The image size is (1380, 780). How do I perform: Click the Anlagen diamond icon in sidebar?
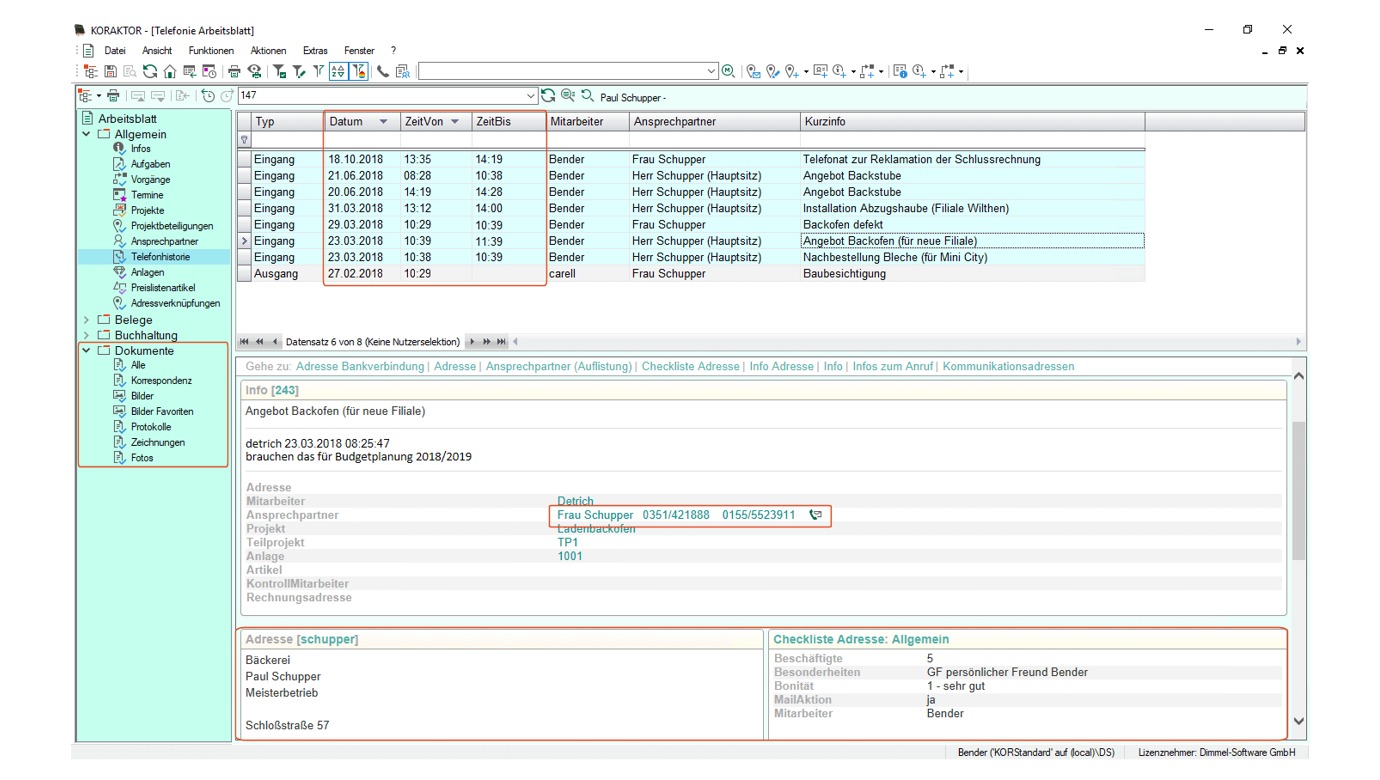120,272
